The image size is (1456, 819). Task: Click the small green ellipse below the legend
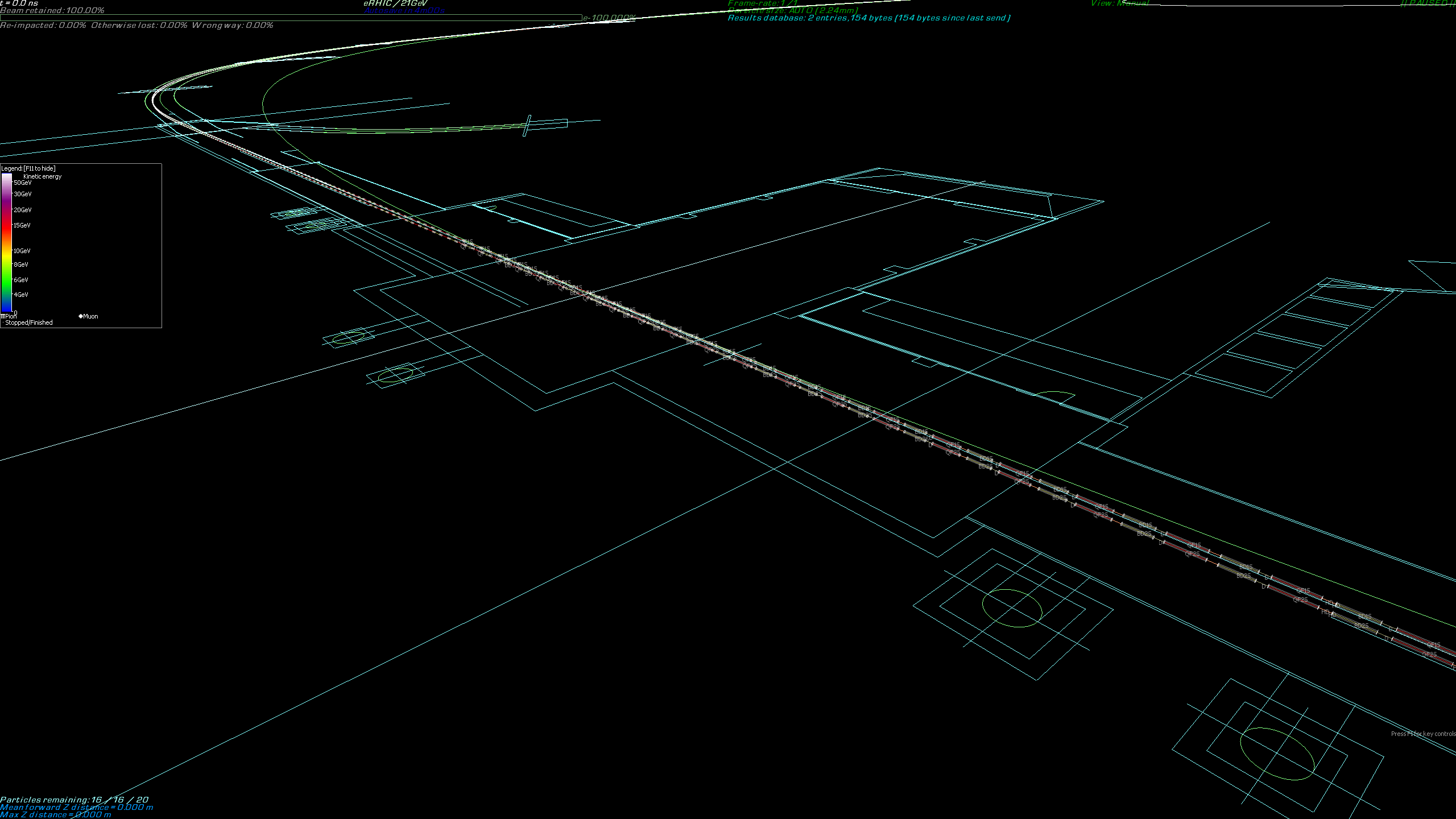348,338
